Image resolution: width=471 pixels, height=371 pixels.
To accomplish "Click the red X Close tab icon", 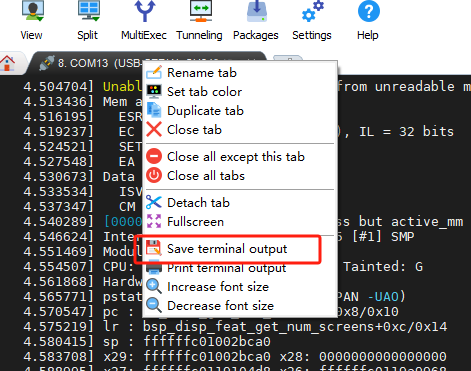I will tap(154, 129).
